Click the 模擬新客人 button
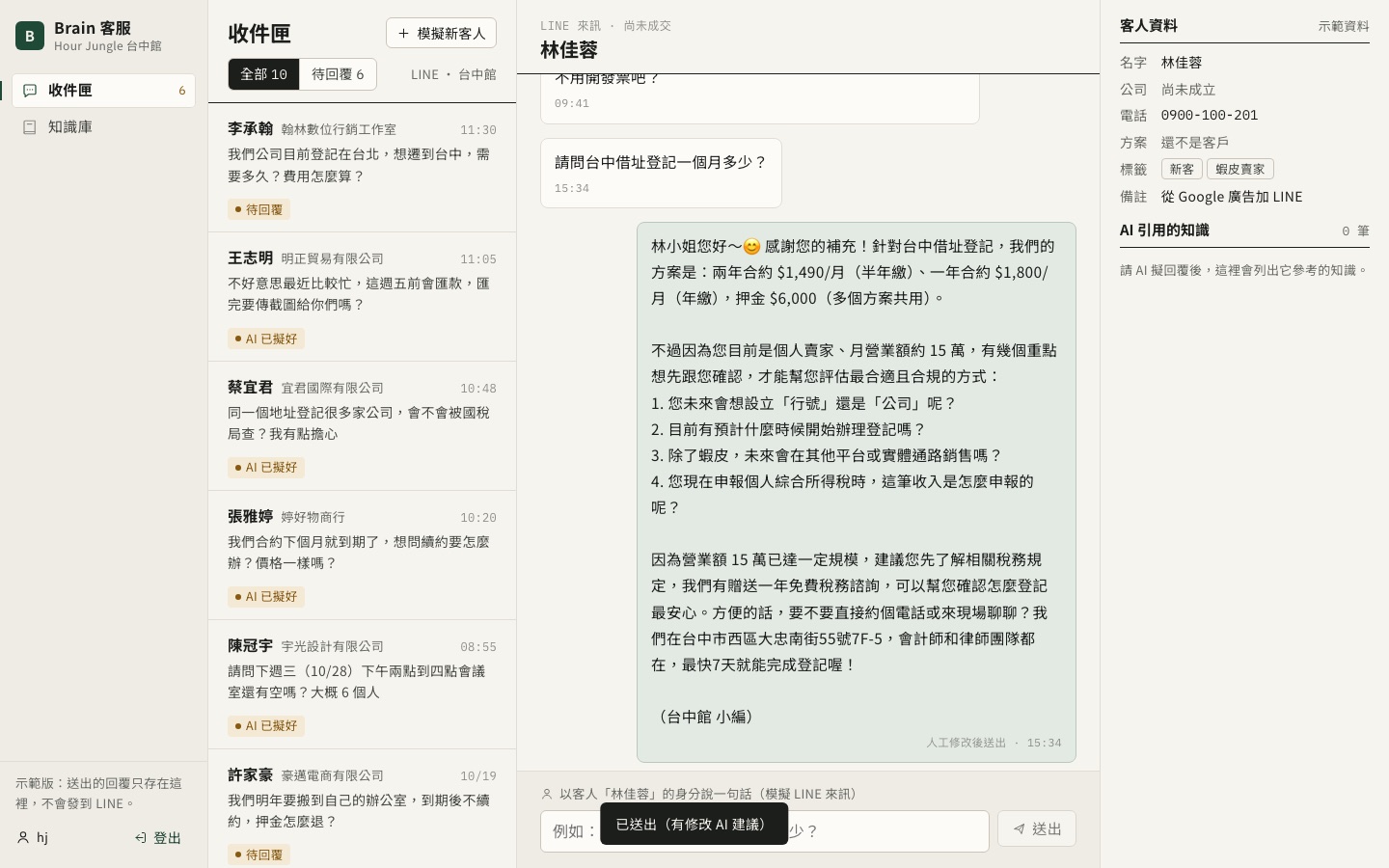 (441, 33)
